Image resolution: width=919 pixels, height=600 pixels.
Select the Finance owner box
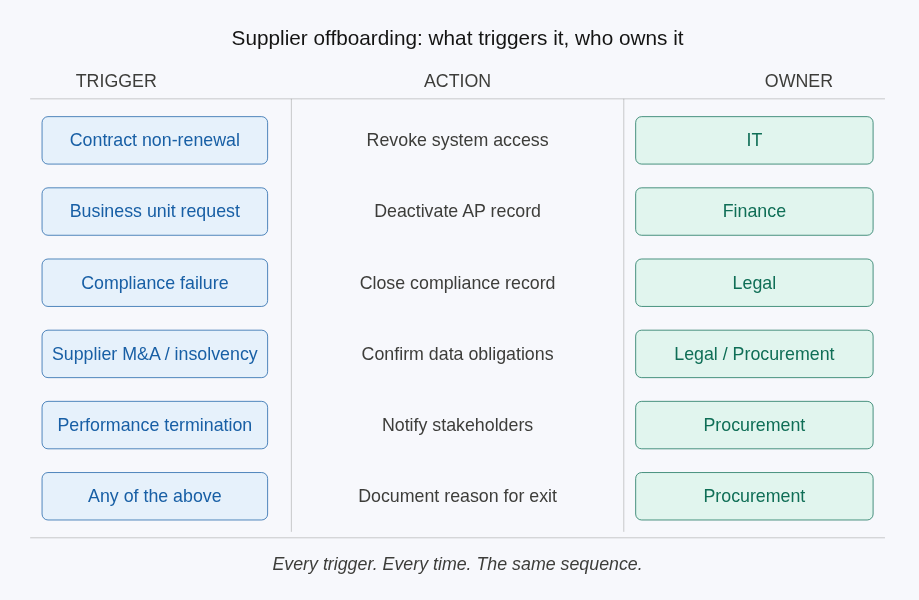pyautogui.click(x=754, y=211)
